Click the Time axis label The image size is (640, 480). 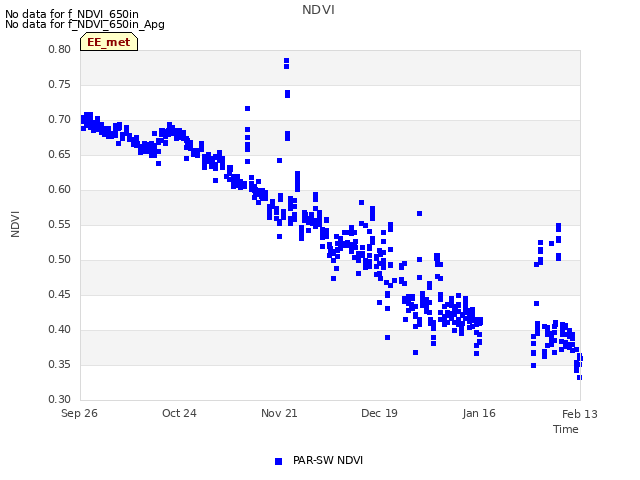tap(565, 429)
